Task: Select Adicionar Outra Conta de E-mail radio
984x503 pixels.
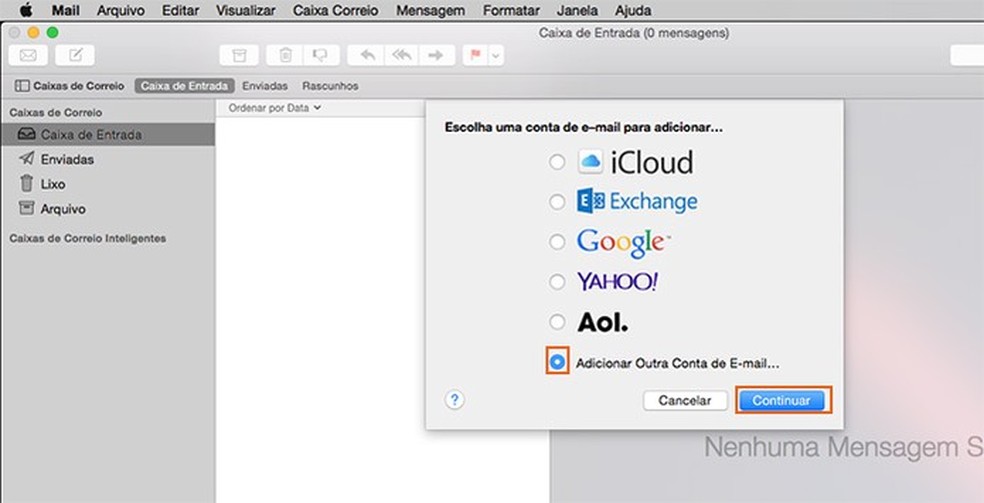Action: [557, 362]
